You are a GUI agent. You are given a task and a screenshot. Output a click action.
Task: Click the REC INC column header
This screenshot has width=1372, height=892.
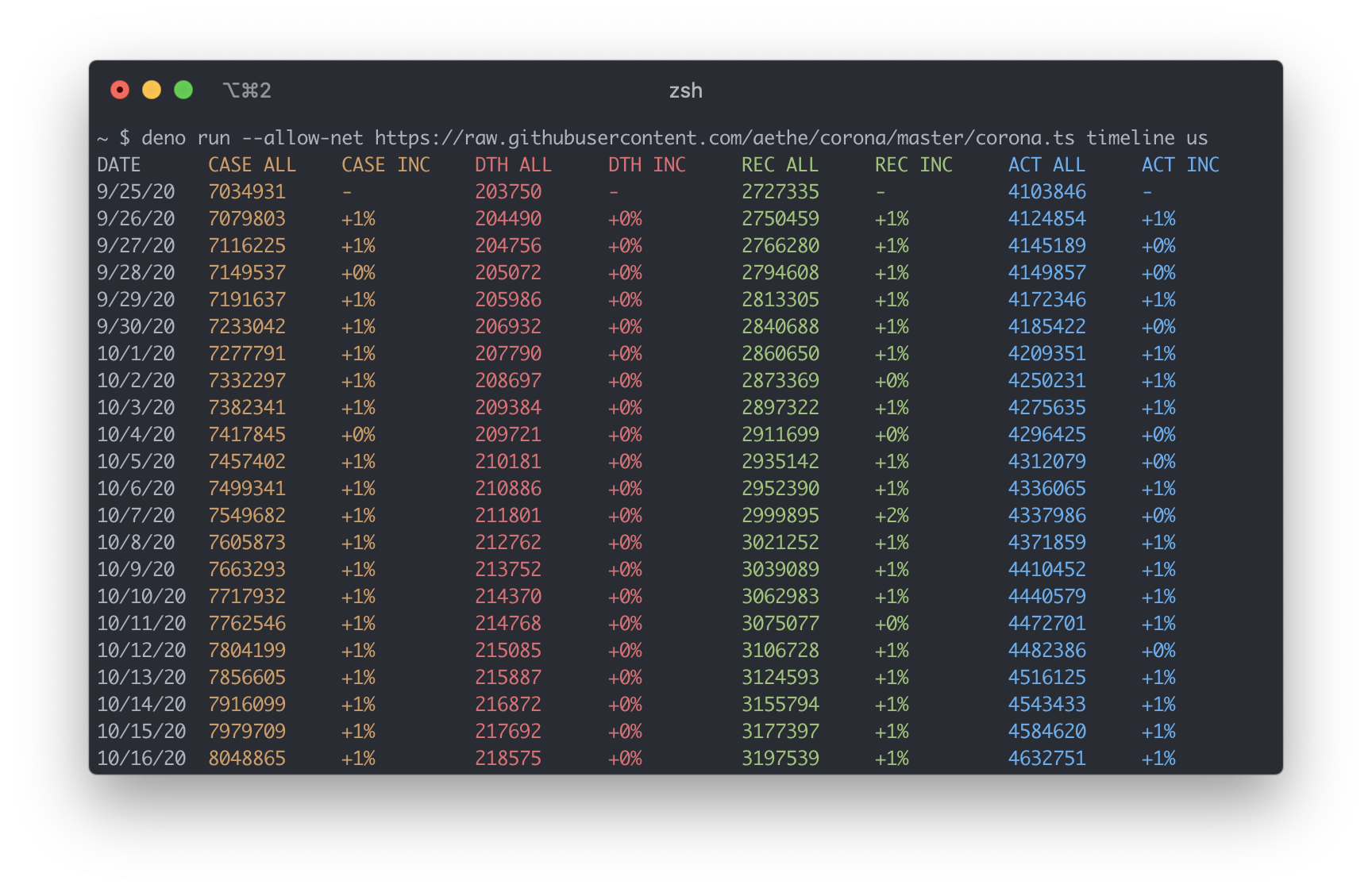[x=914, y=165]
